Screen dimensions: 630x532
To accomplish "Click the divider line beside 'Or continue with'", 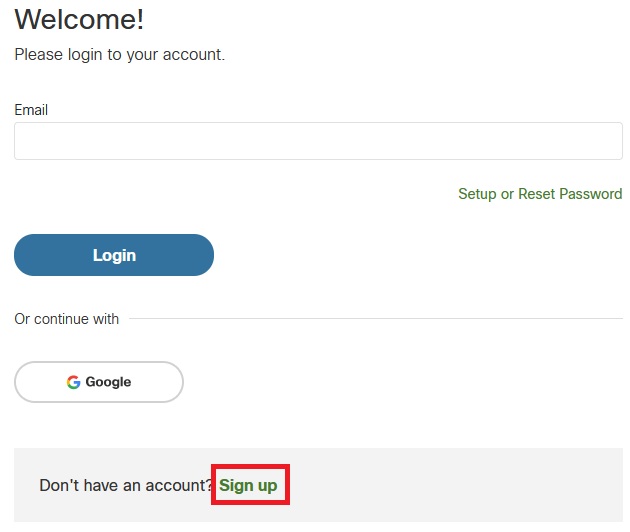I will tap(375, 319).
